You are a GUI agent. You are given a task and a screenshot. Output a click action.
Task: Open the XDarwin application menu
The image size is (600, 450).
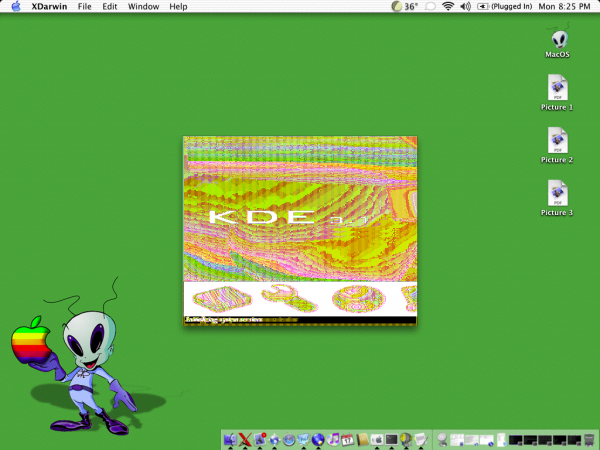click(x=49, y=7)
